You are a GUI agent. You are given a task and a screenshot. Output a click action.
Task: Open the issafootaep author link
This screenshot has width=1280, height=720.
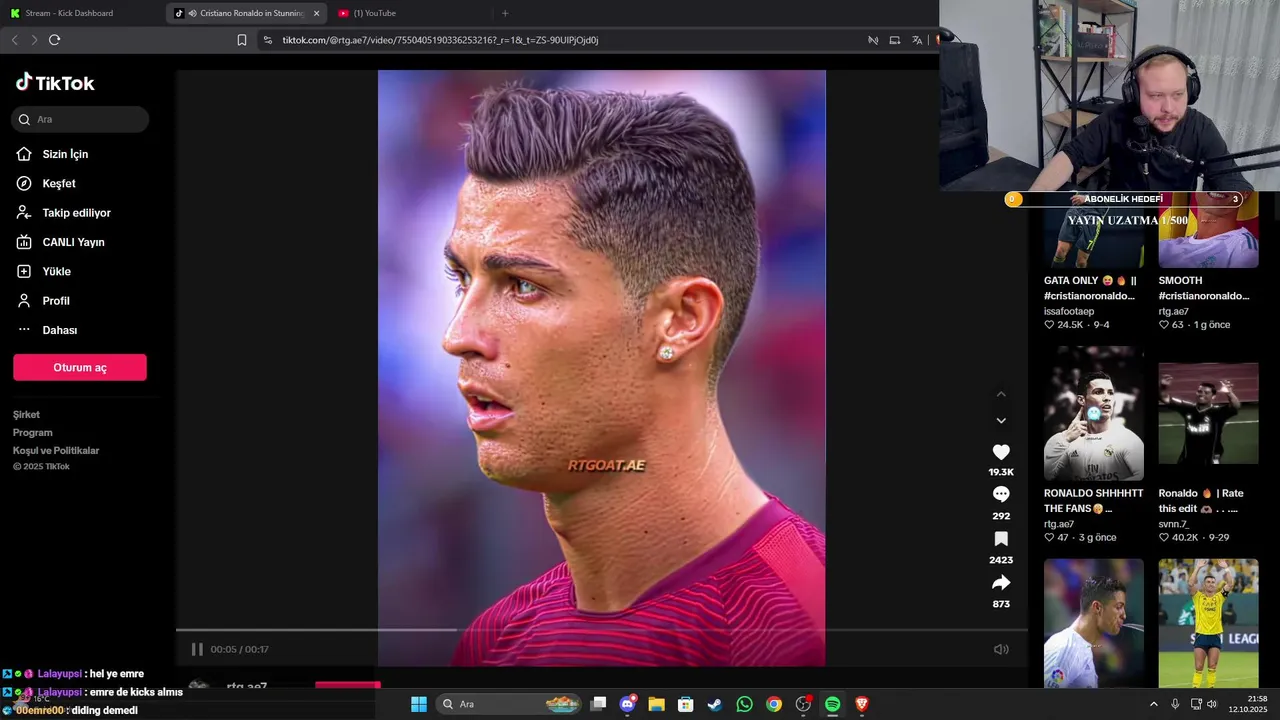1069,311
